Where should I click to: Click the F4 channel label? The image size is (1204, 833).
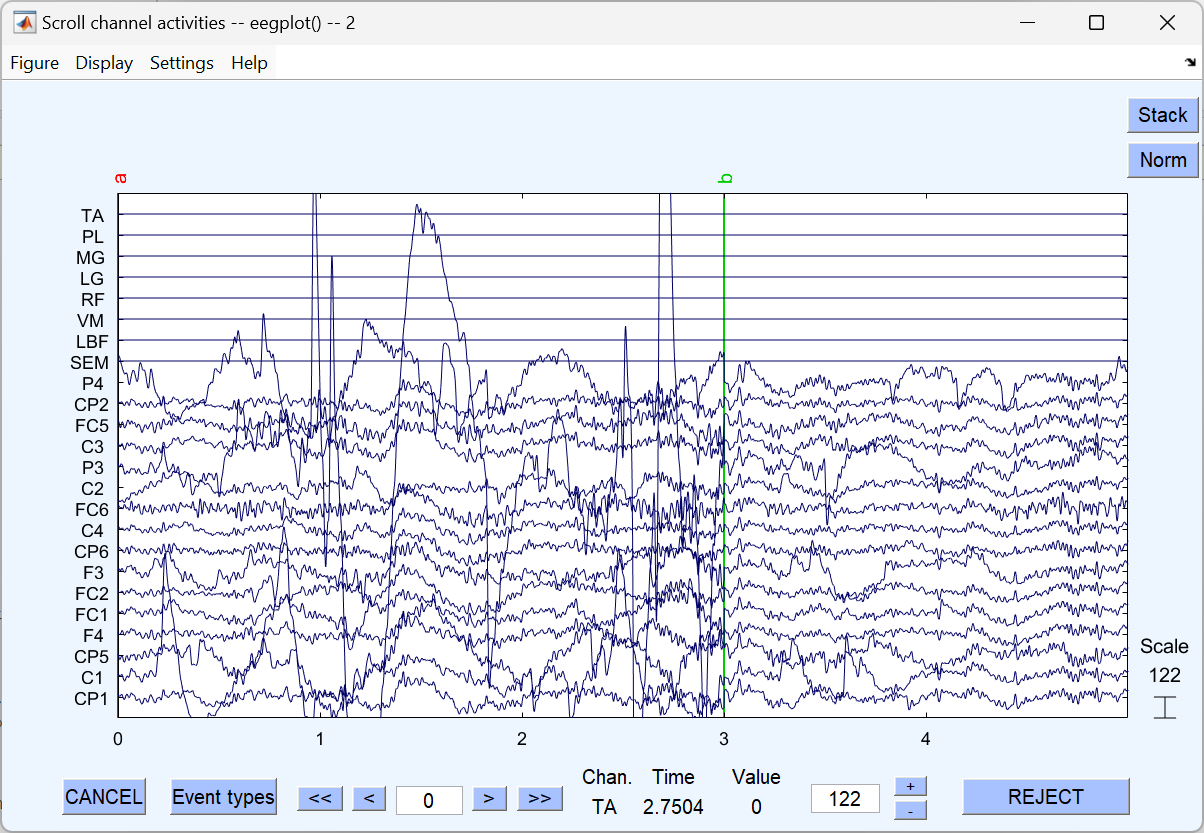(x=93, y=635)
